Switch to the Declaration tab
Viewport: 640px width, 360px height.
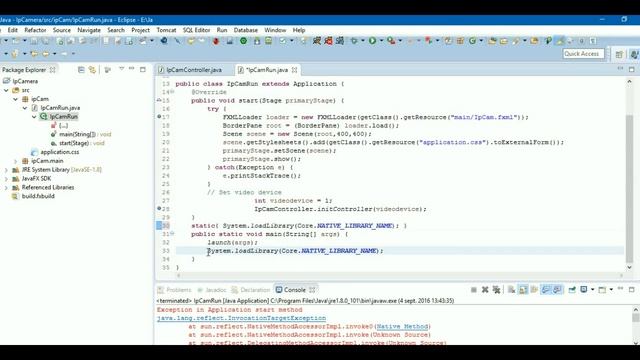click(251, 290)
